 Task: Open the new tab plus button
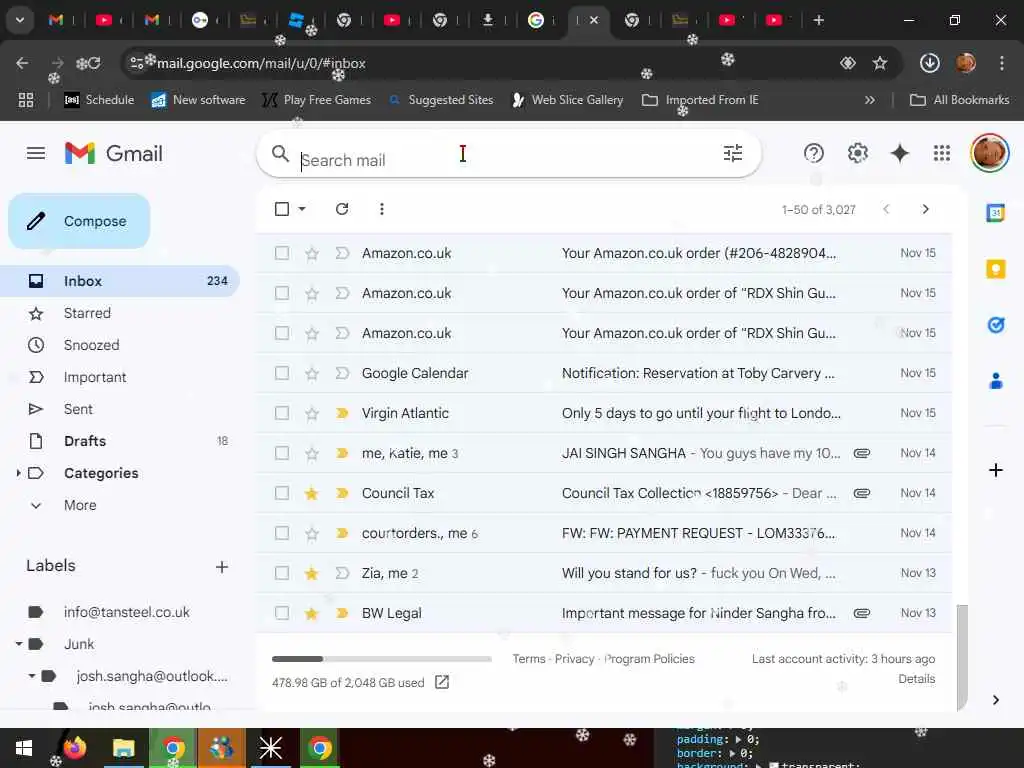point(818,20)
